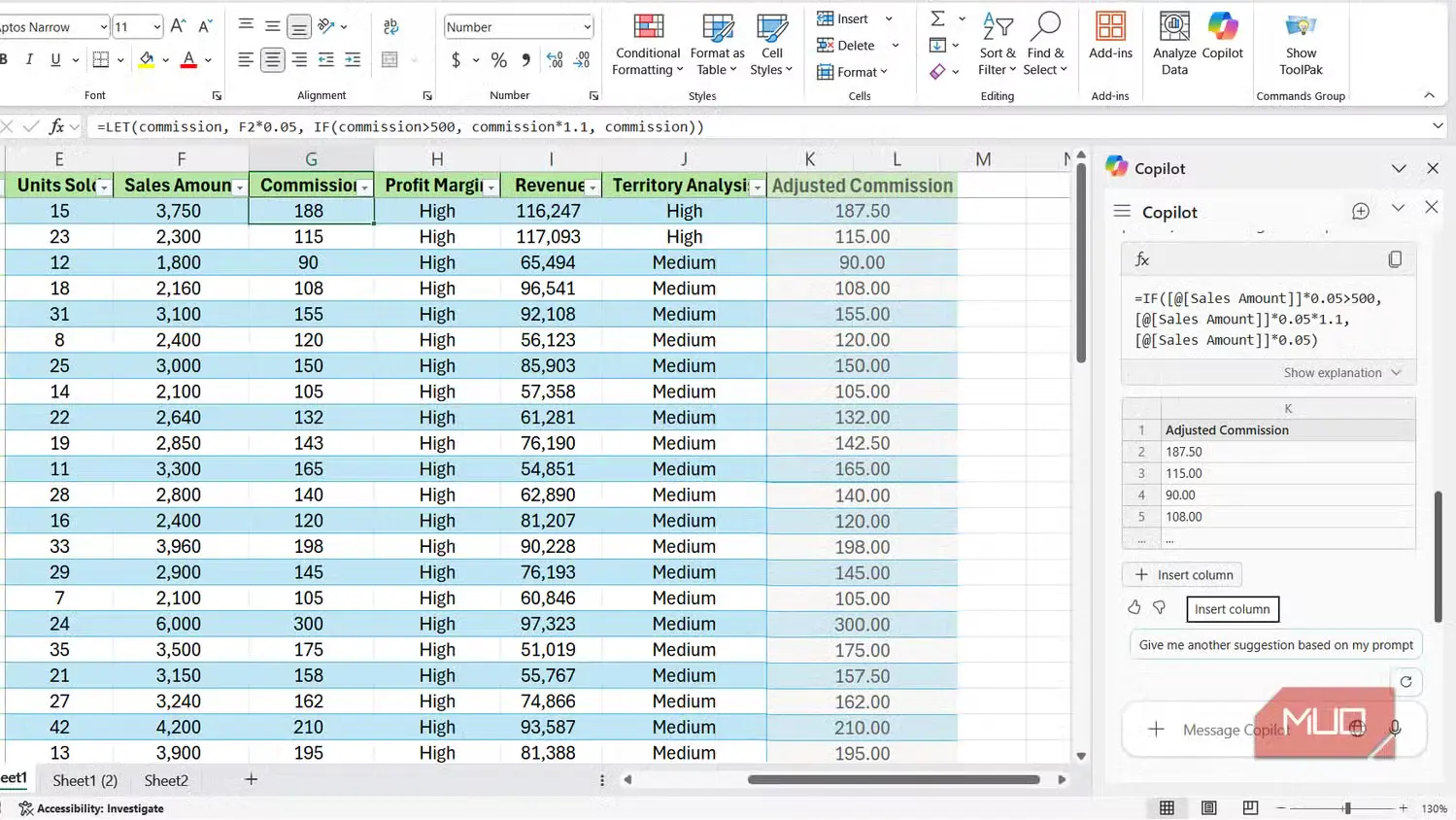Apply the red Font Color swatch
The image size is (1456, 820).
(x=189, y=60)
